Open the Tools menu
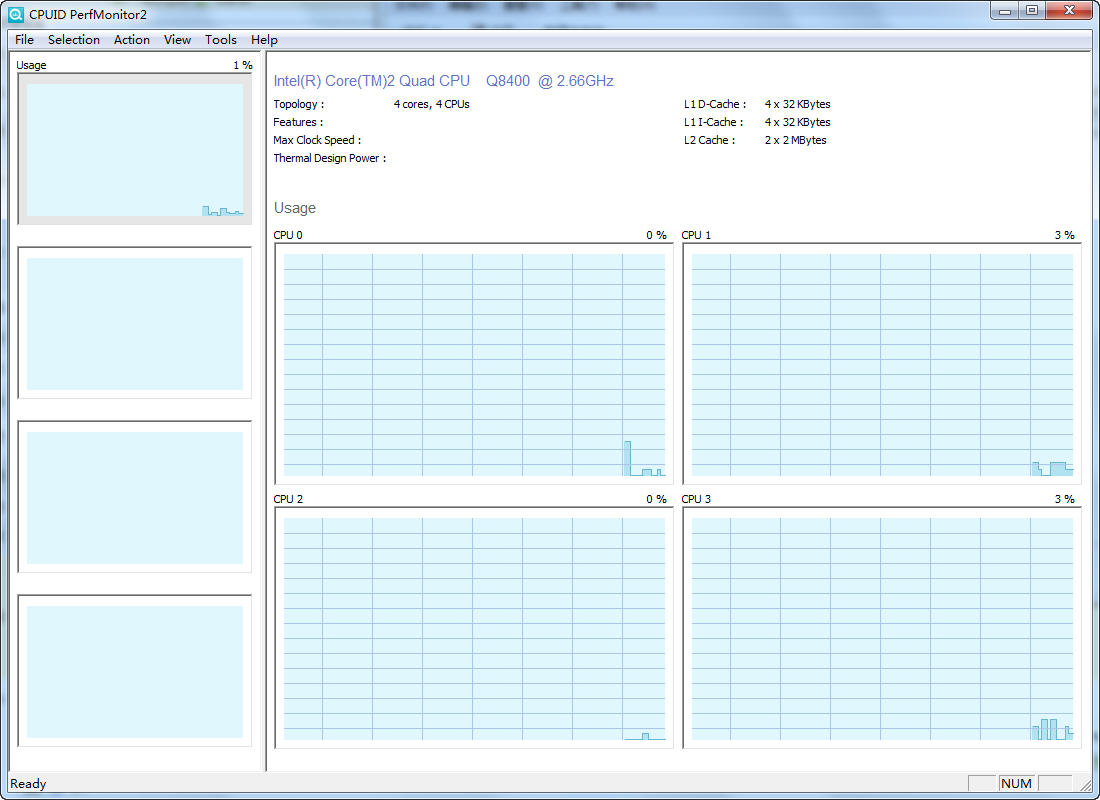The image size is (1100, 800). (x=221, y=40)
